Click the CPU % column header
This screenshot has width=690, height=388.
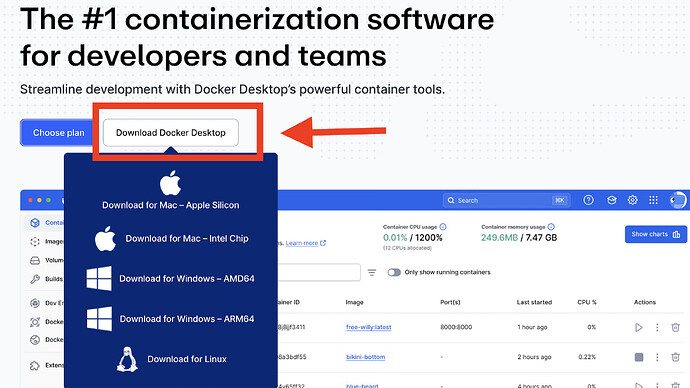point(587,302)
